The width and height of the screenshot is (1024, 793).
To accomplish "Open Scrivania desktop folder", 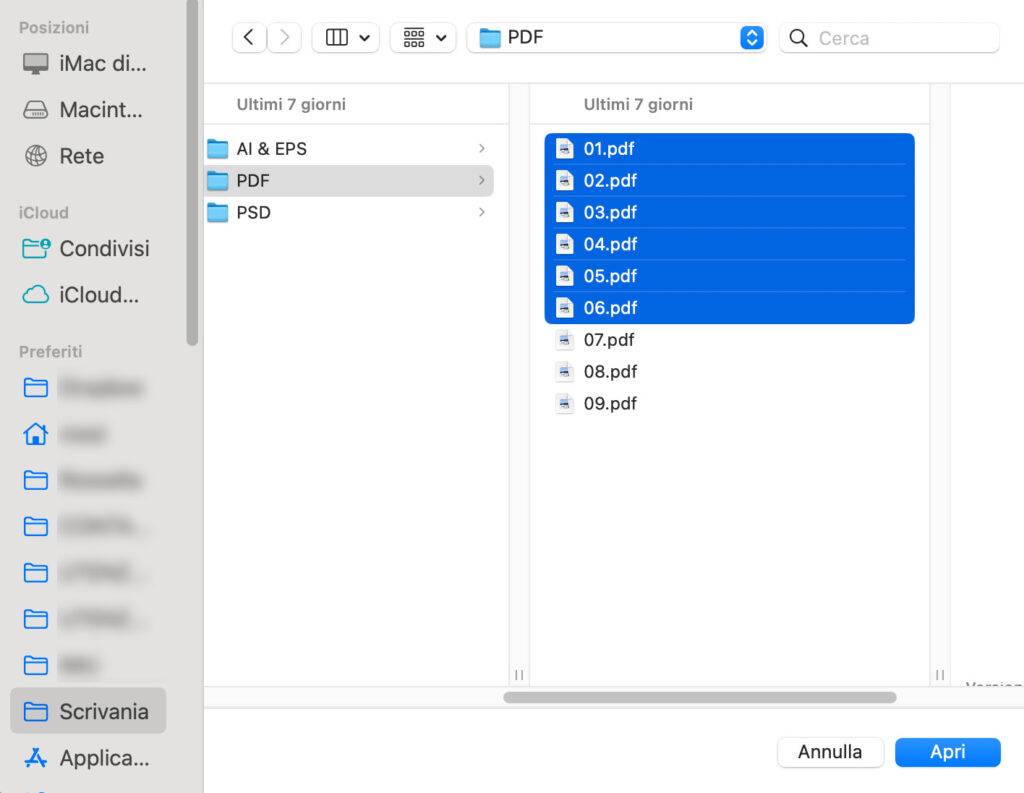I will click(x=88, y=711).
